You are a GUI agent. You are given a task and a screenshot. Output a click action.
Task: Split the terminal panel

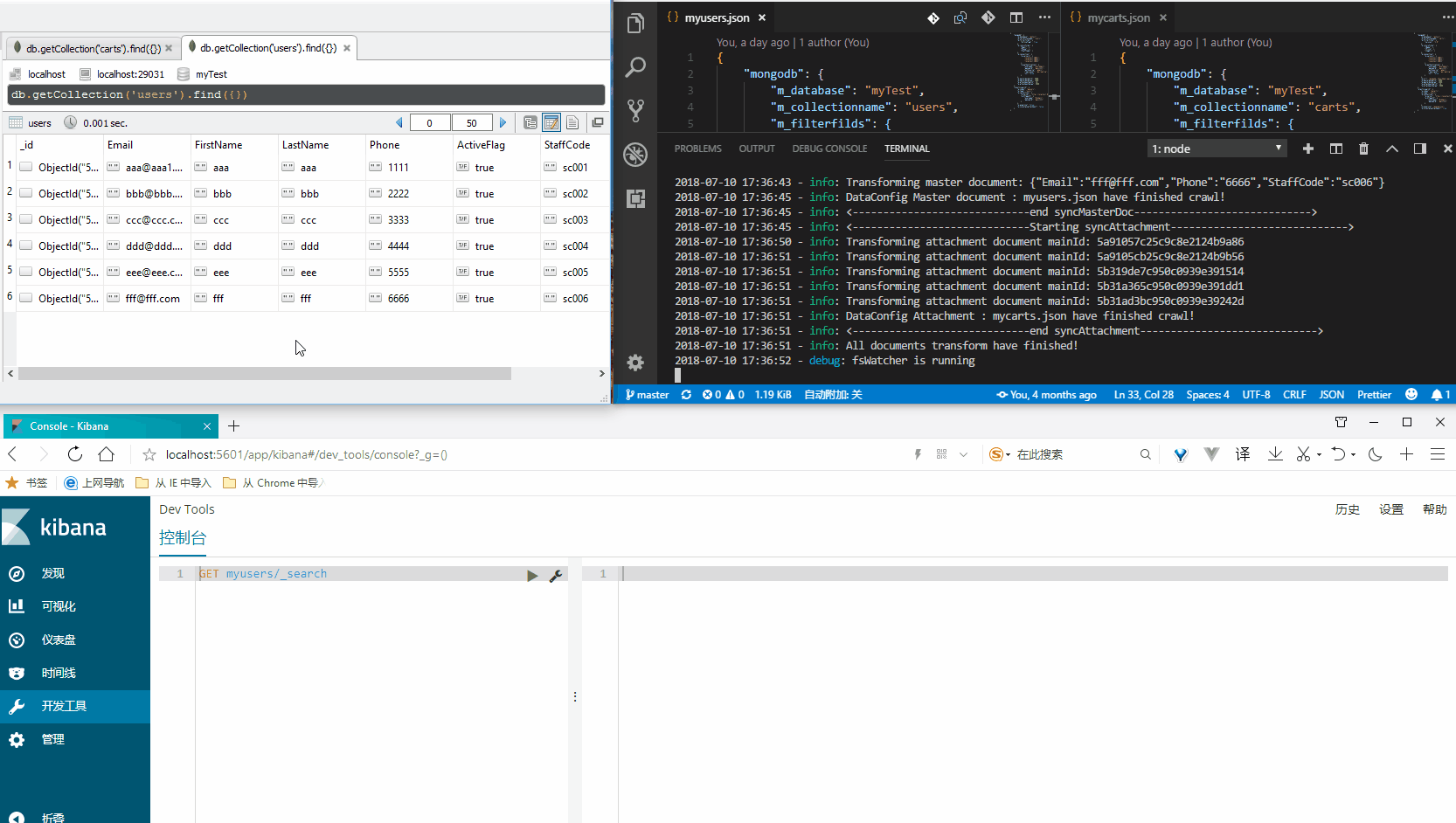tap(1336, 149)
